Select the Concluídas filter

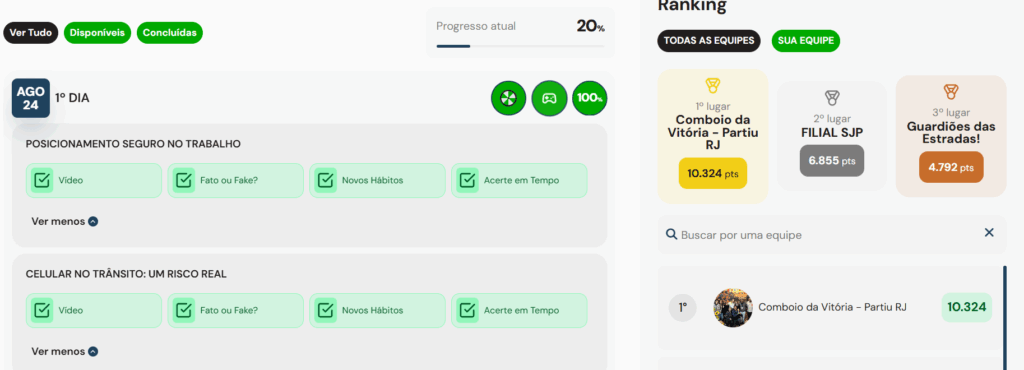(170, 33)
